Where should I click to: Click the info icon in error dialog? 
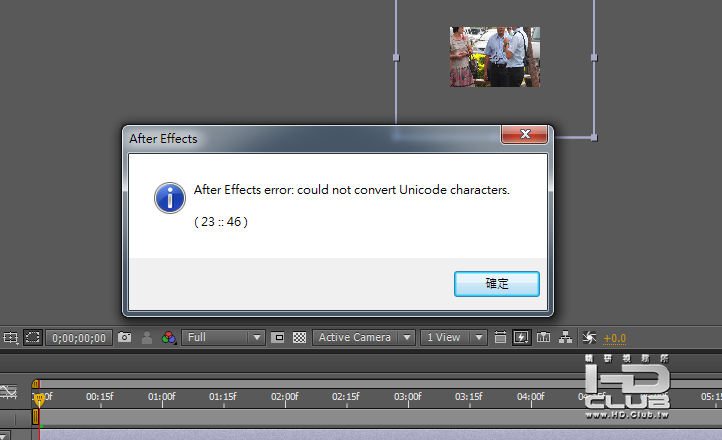tap(170, 198)
